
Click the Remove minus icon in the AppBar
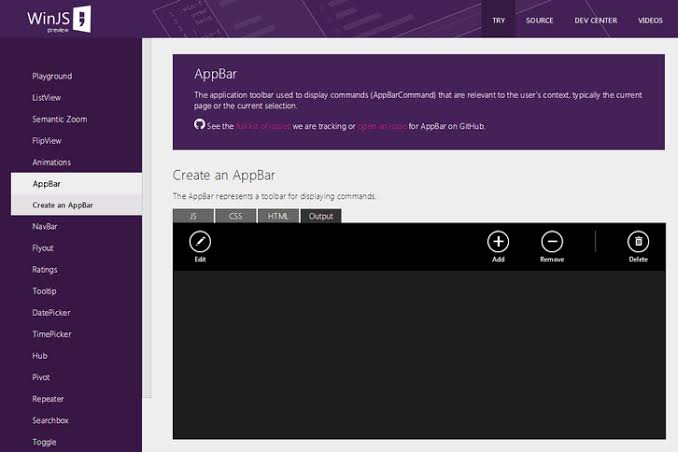click(552, 241)
